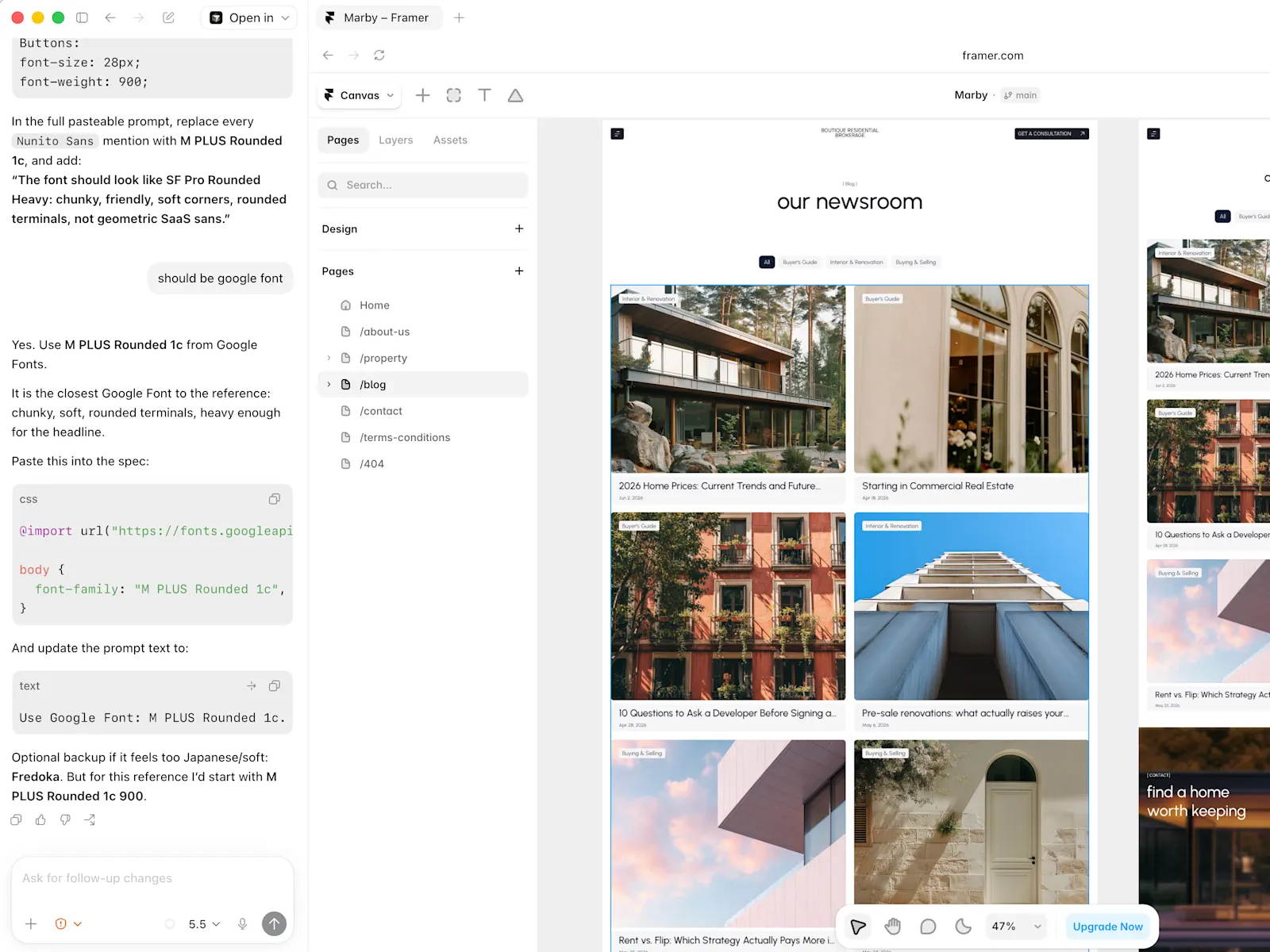The width and height of the screenshot is (1270, 952).
Task: Click the 2026 Home Prices article thumbnail
Action: 728,379
